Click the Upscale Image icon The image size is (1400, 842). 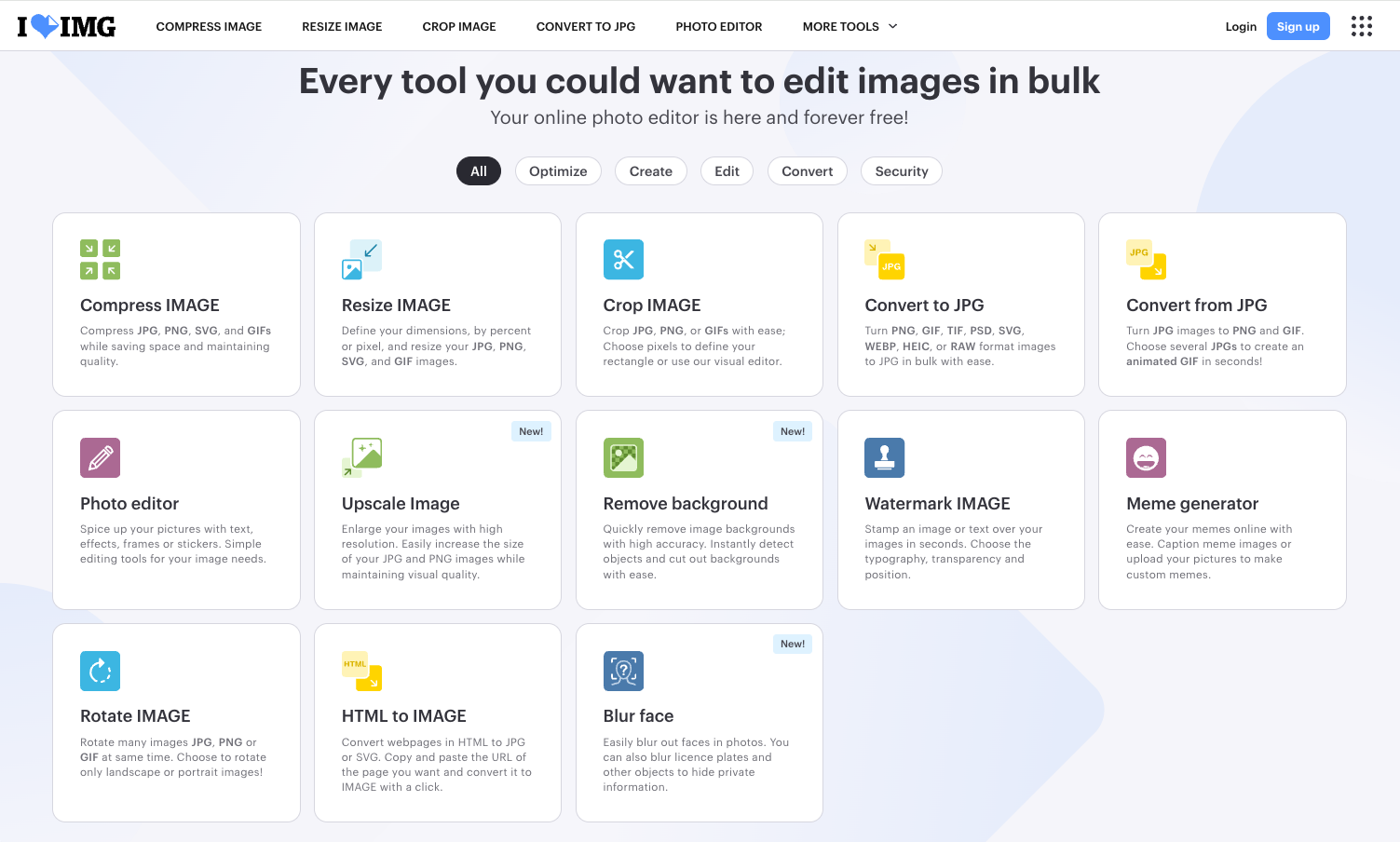click(x=361, y=458)
